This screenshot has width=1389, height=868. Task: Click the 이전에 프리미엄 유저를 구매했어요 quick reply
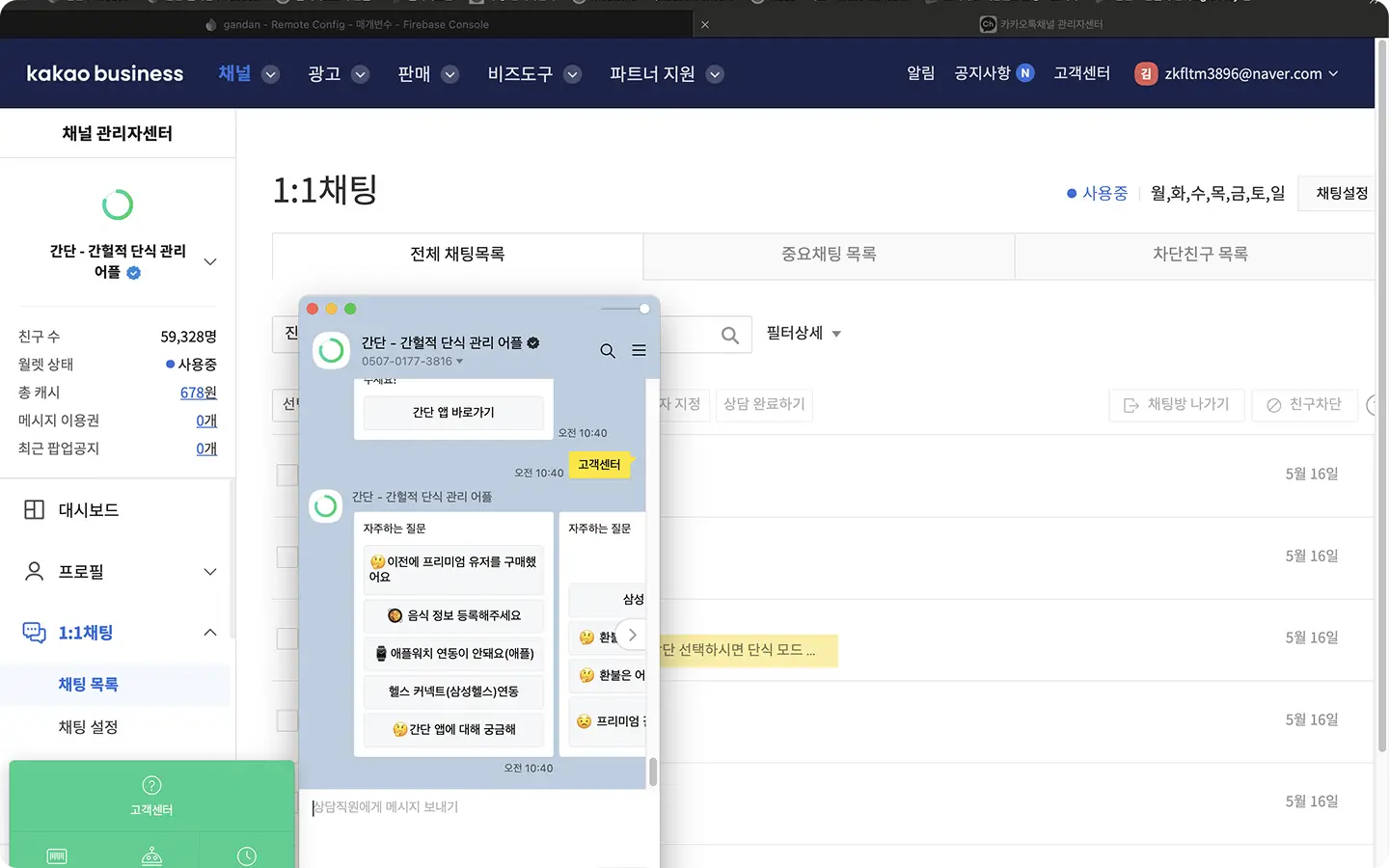pyautogui.click(x=453, y=569)
